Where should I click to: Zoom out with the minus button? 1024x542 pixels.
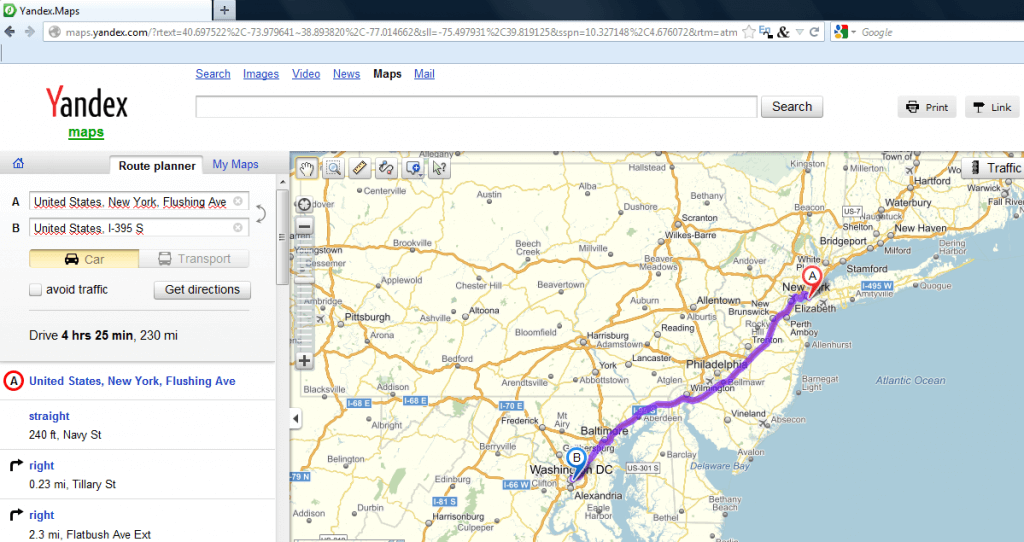[304, 227]
